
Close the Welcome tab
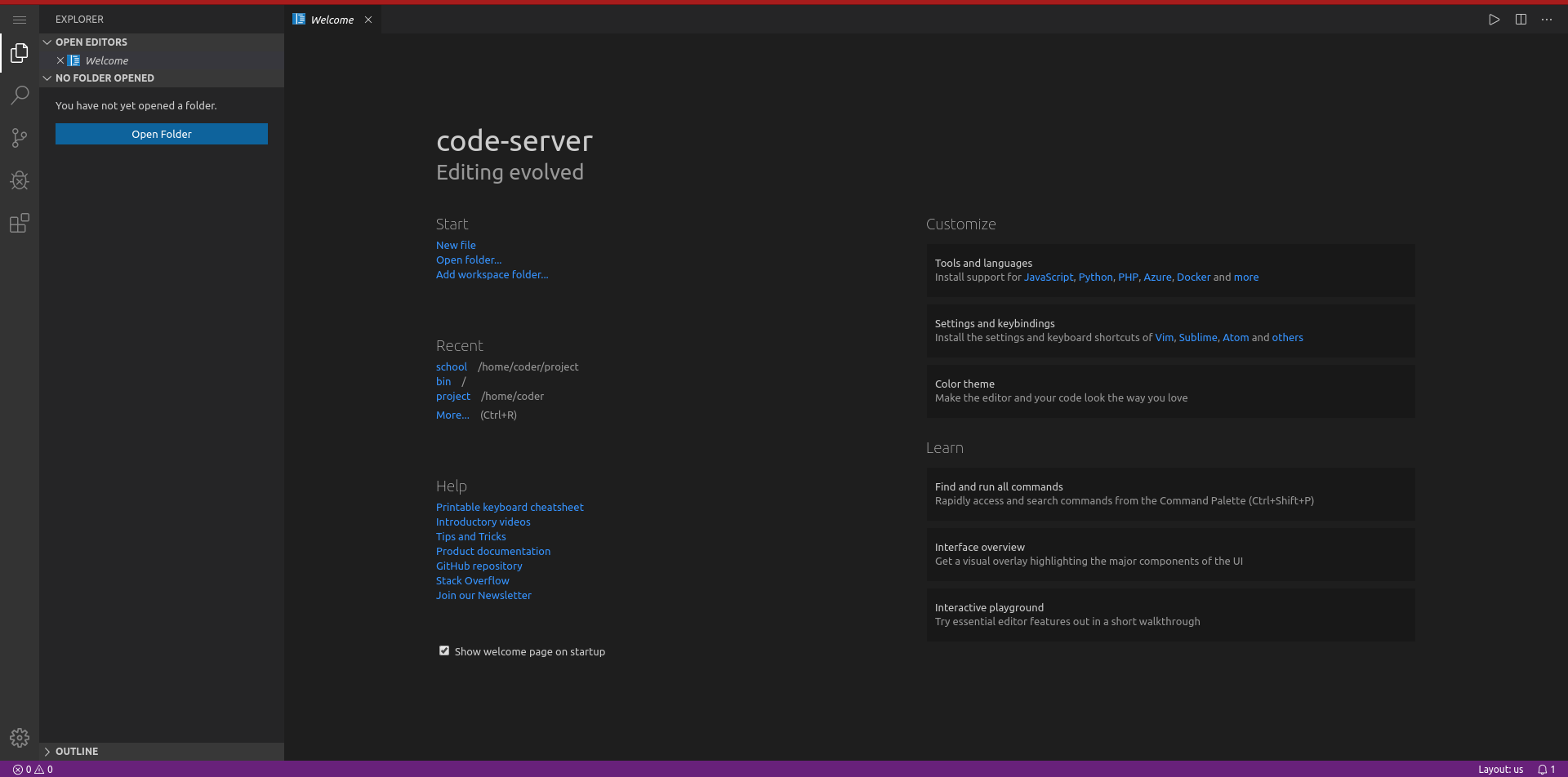click(368, 20)
